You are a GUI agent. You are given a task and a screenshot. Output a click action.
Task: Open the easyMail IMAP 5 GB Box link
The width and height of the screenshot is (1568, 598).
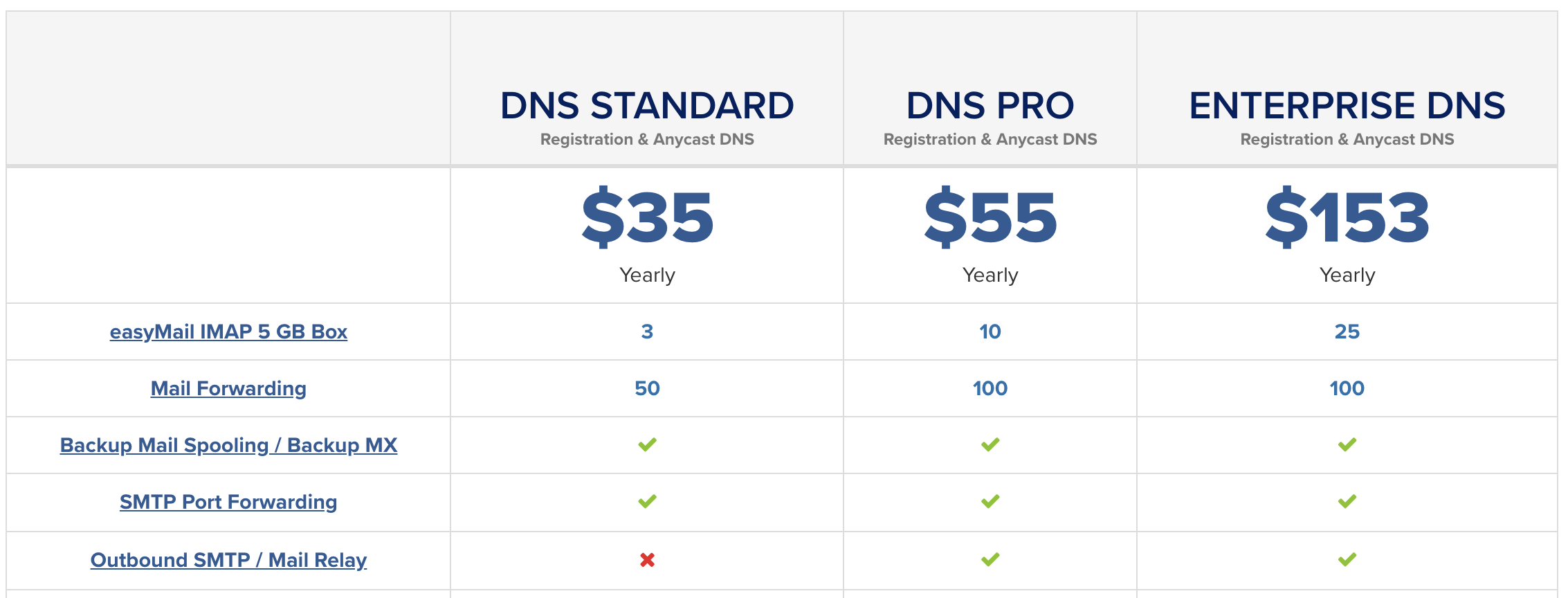pos(228,332)
